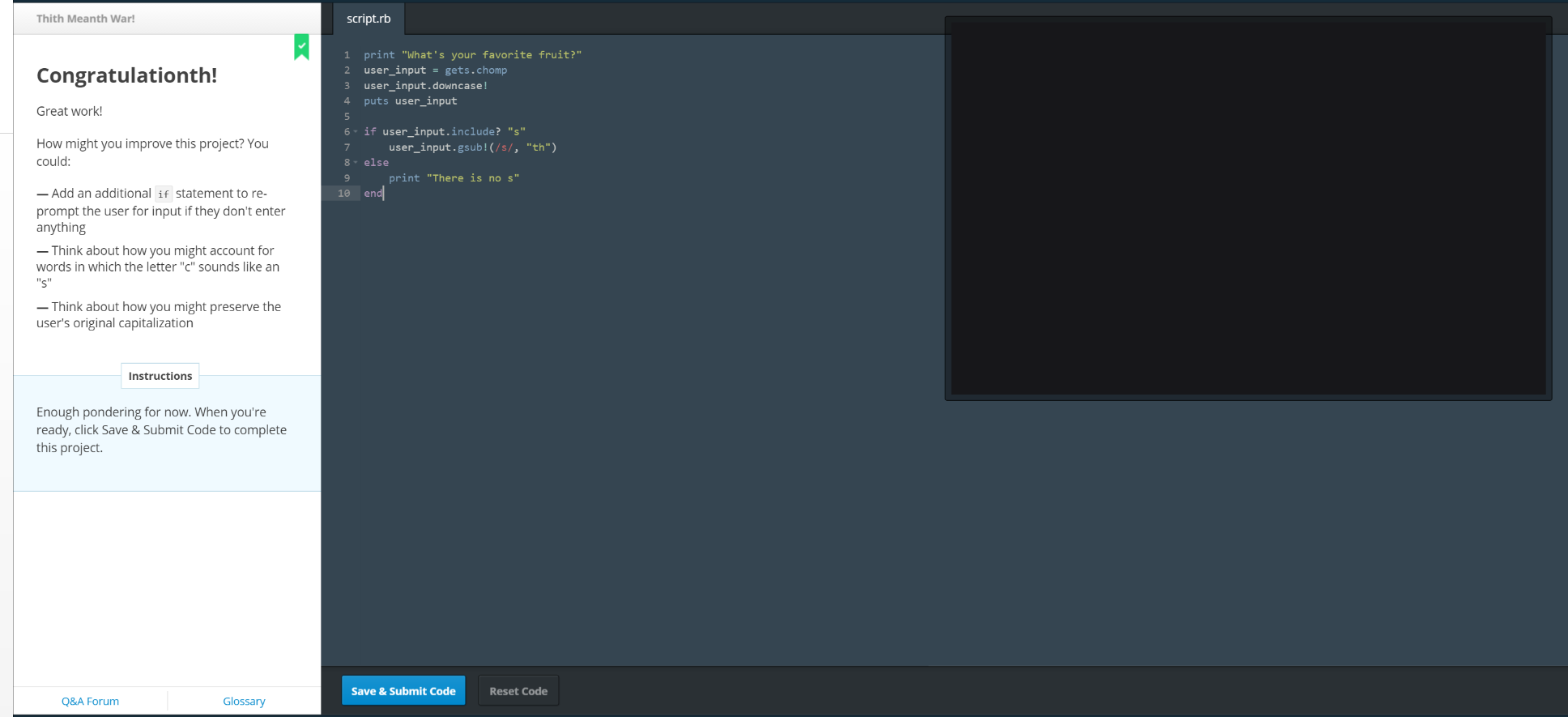Click Save & Submit Code button
Image resolution: width=1568 pixels, height=717 pixels.
tap(403, 691)
